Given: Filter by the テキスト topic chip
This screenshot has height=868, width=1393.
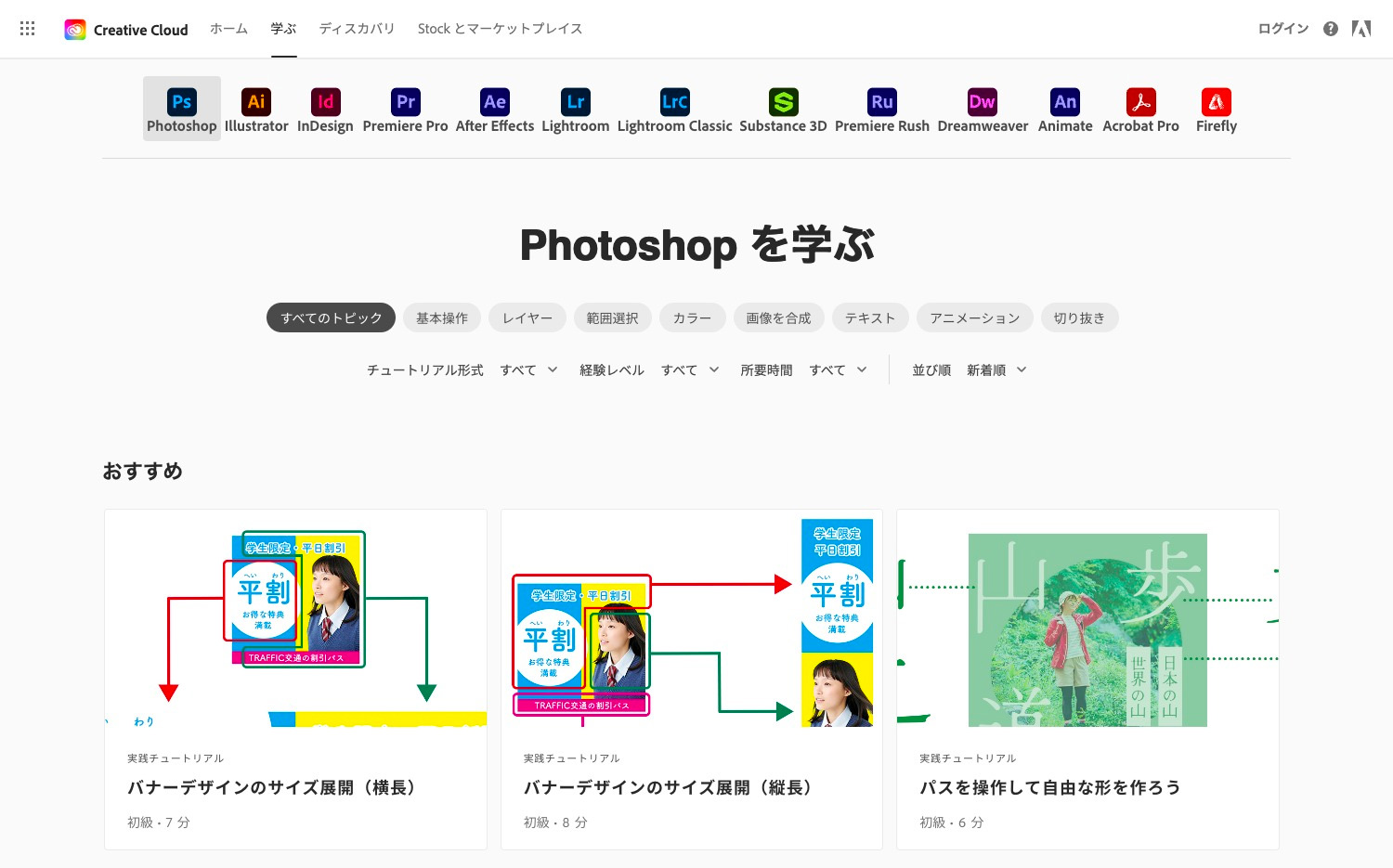Looking at the screenshot, I should tap(870, 317).
